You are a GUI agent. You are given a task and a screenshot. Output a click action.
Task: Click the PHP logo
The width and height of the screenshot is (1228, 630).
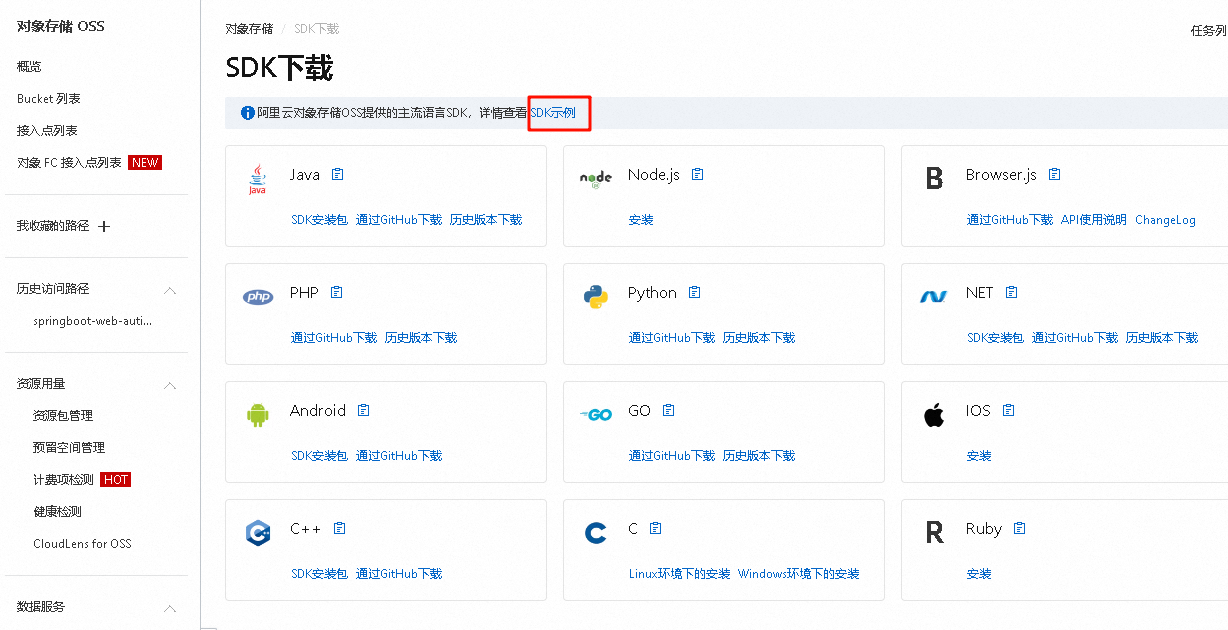(258, 297)
